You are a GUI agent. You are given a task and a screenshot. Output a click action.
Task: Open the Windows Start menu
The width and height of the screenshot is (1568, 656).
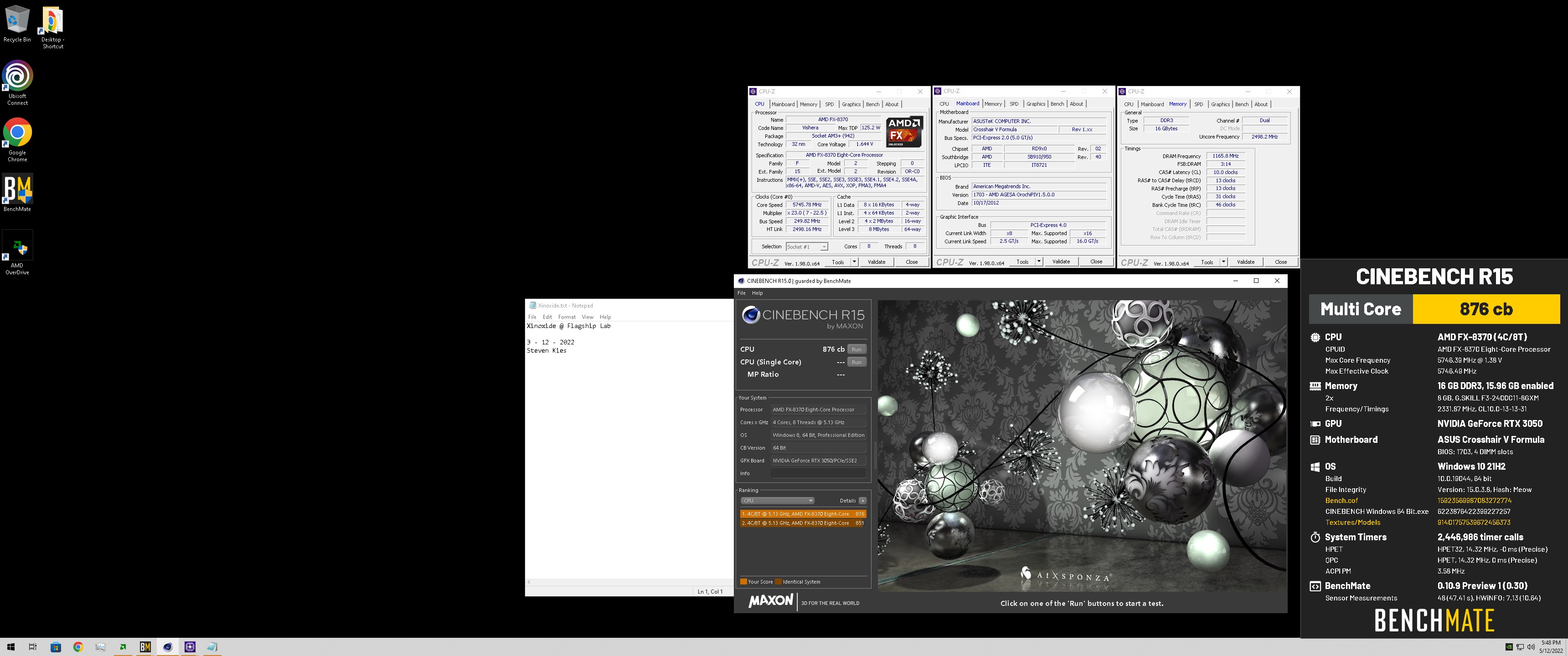[x=10, y=647]
